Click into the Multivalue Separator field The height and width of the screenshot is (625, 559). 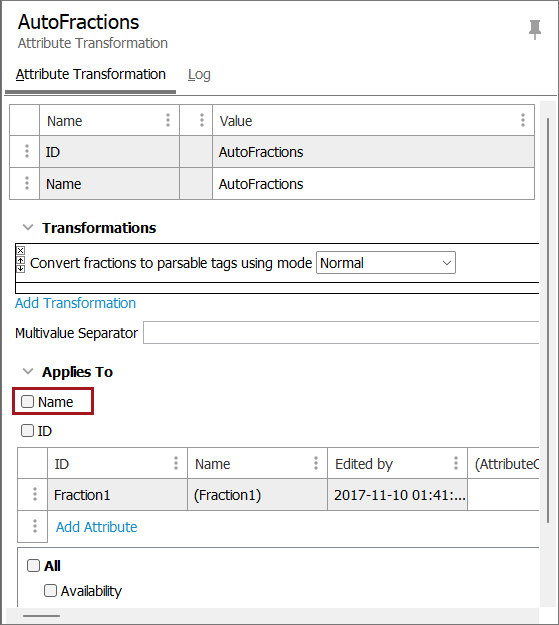tap(341, 333)
